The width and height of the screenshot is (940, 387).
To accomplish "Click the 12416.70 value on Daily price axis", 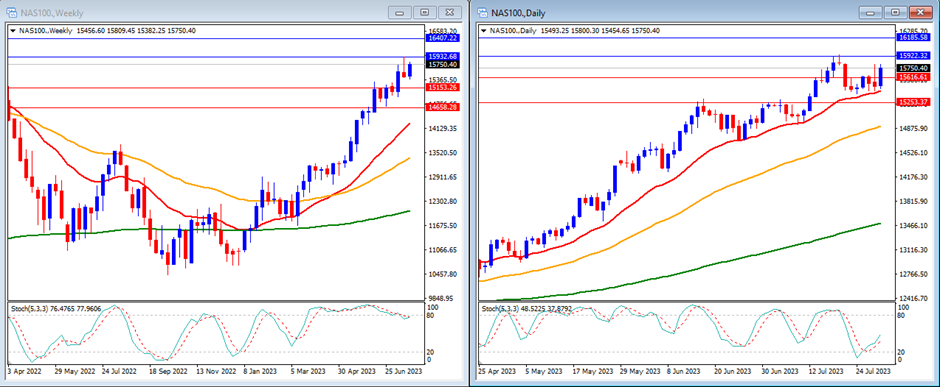I will 915,298.
